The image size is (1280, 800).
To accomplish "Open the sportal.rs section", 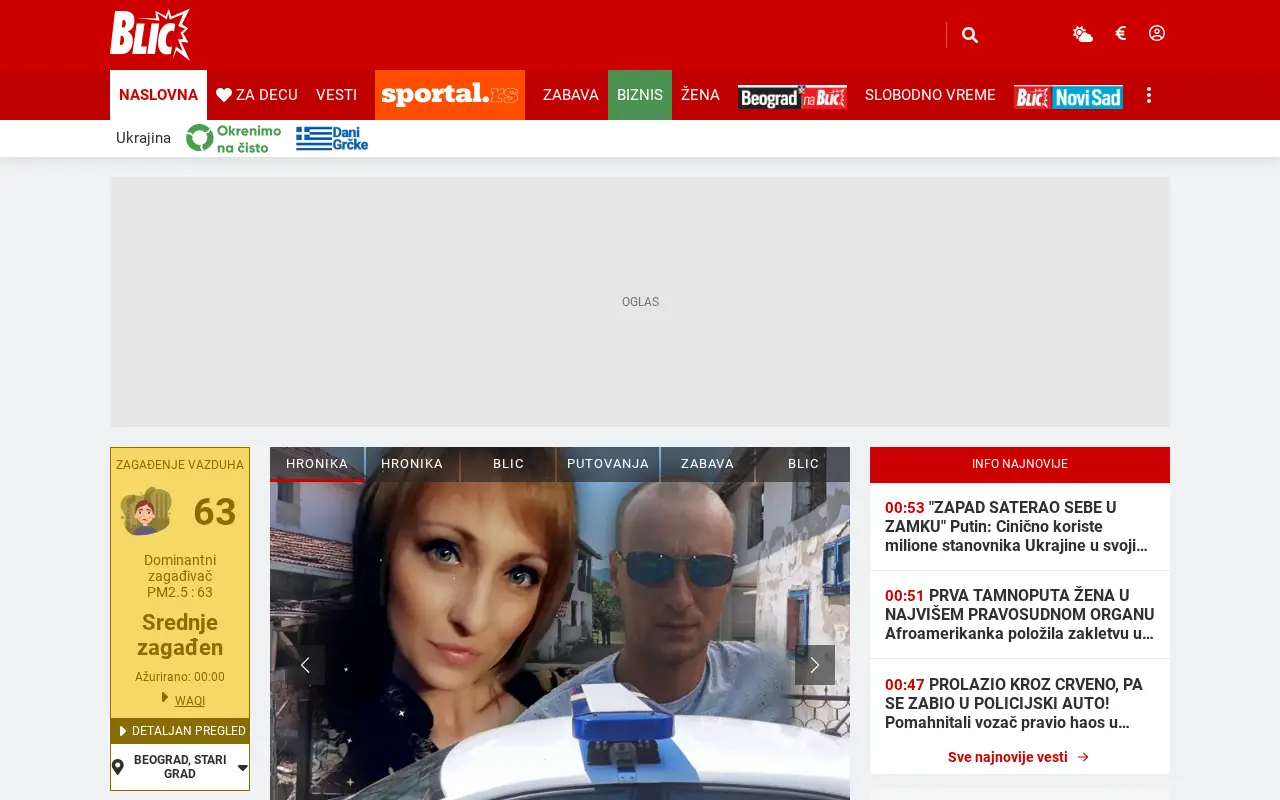I will click(x=450, y=95).
